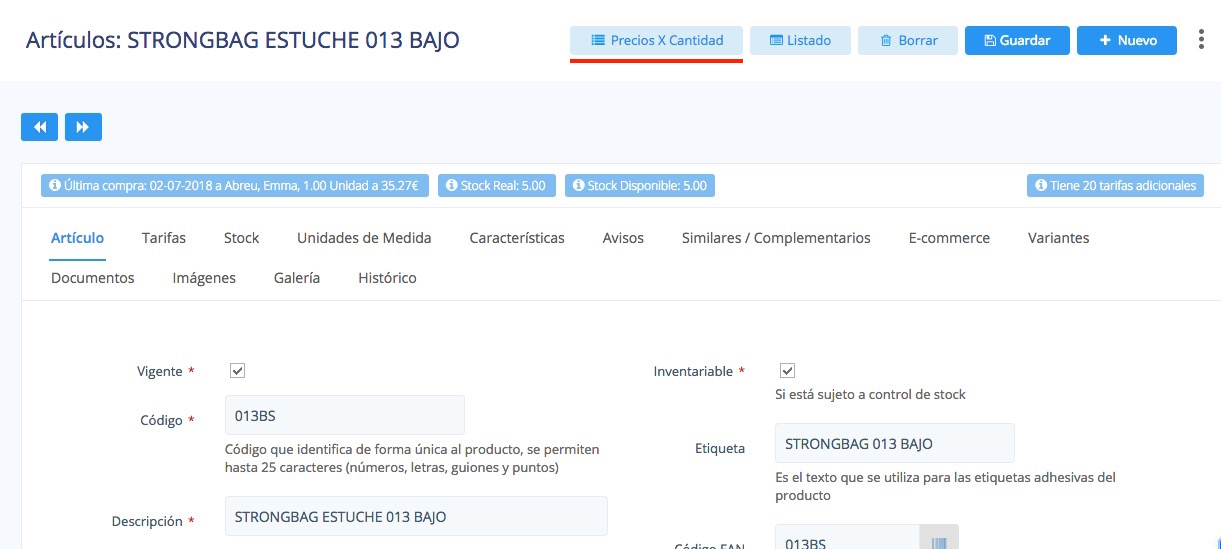Image resolution: width=1221 pixels, height=549 pixels.
Task: Open the Histórico tab
Action: (387, 278)
